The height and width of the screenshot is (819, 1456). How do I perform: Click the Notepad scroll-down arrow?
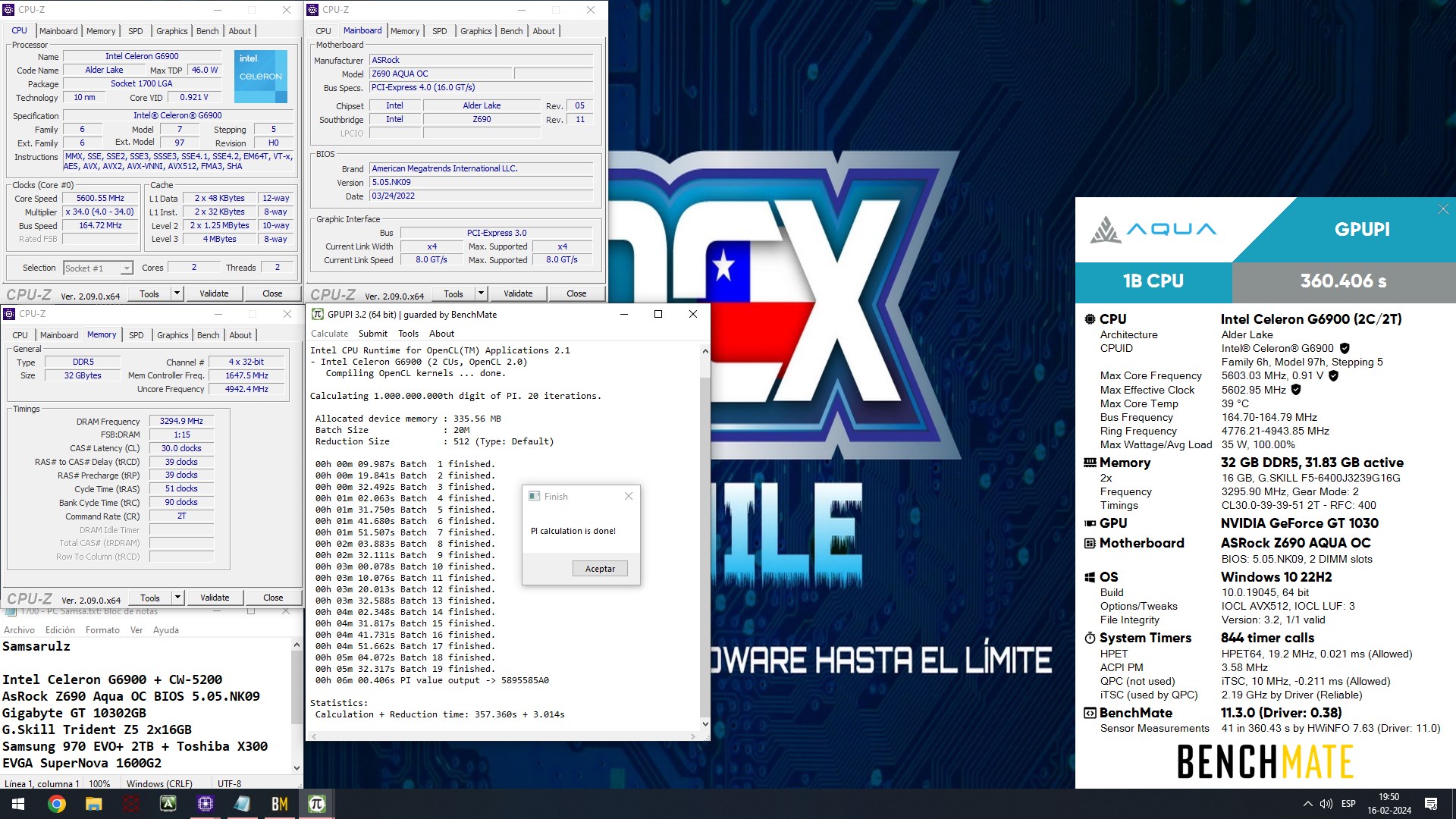[297, 768]
